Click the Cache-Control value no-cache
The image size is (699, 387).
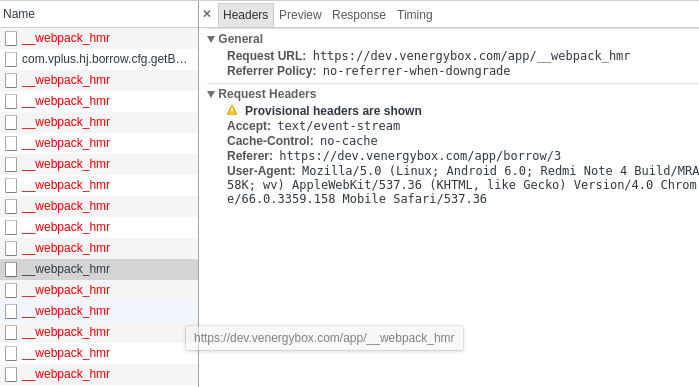pos(349,141)
